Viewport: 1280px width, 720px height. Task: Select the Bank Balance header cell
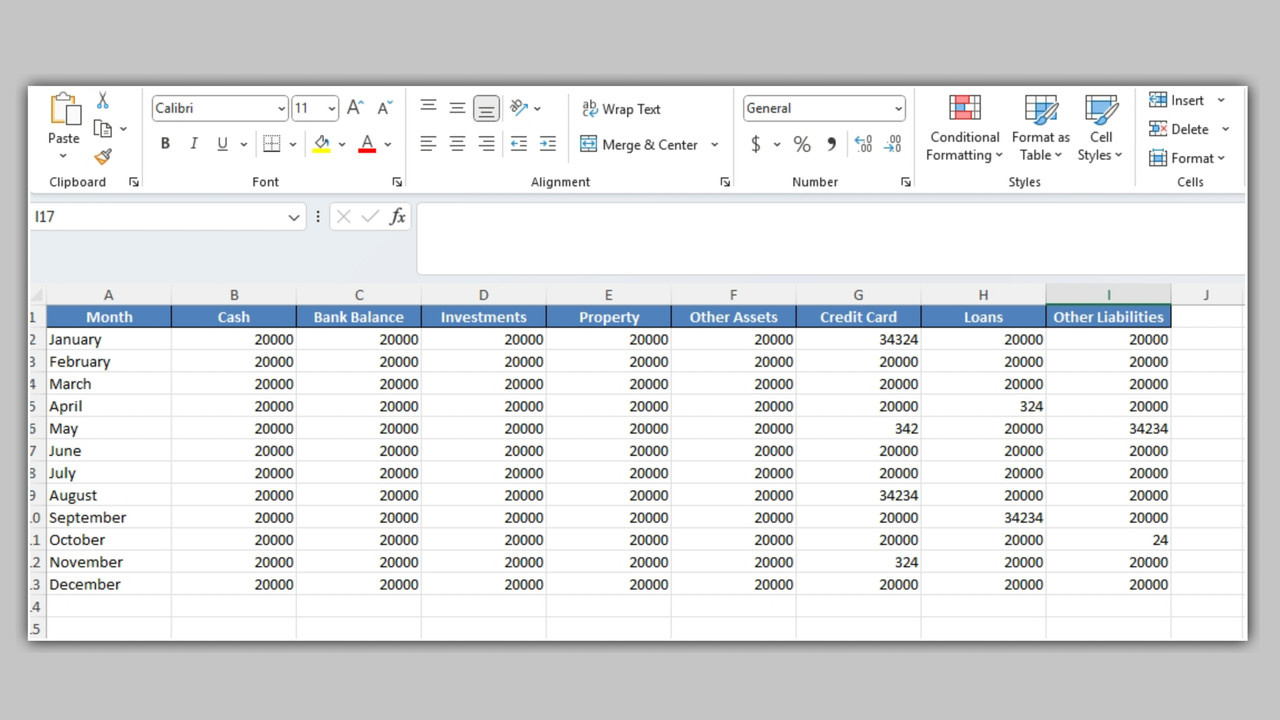358,317
